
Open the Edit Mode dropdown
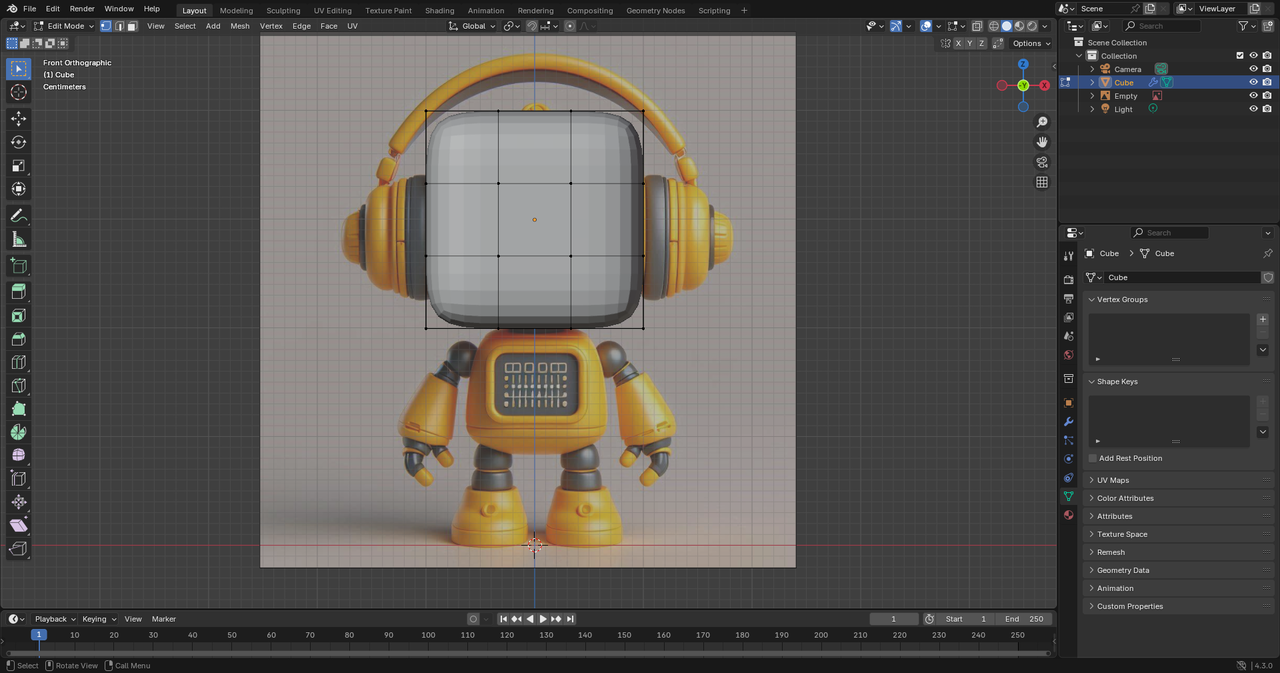[65, 26]
